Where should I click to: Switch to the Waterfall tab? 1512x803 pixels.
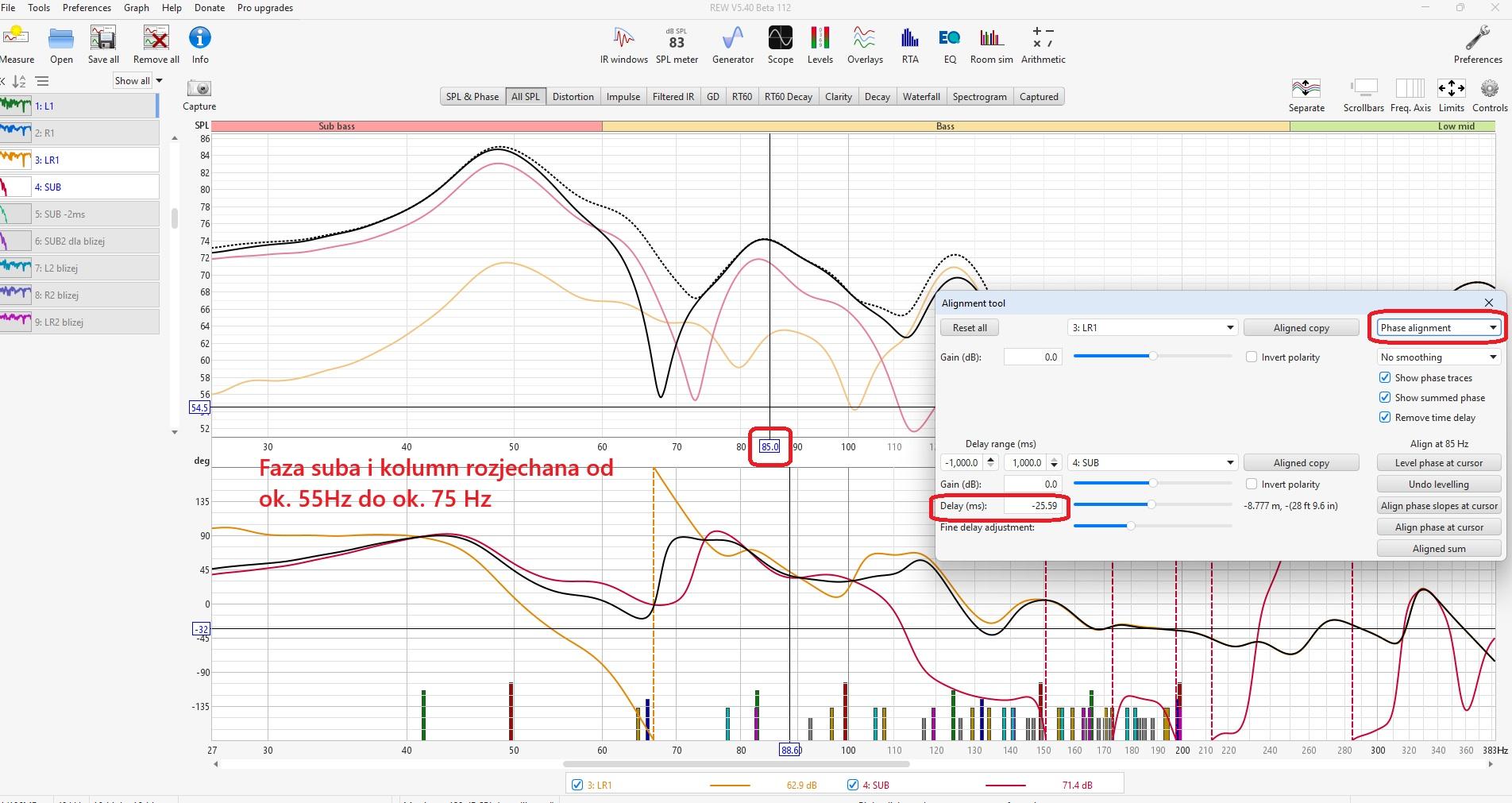920,97
